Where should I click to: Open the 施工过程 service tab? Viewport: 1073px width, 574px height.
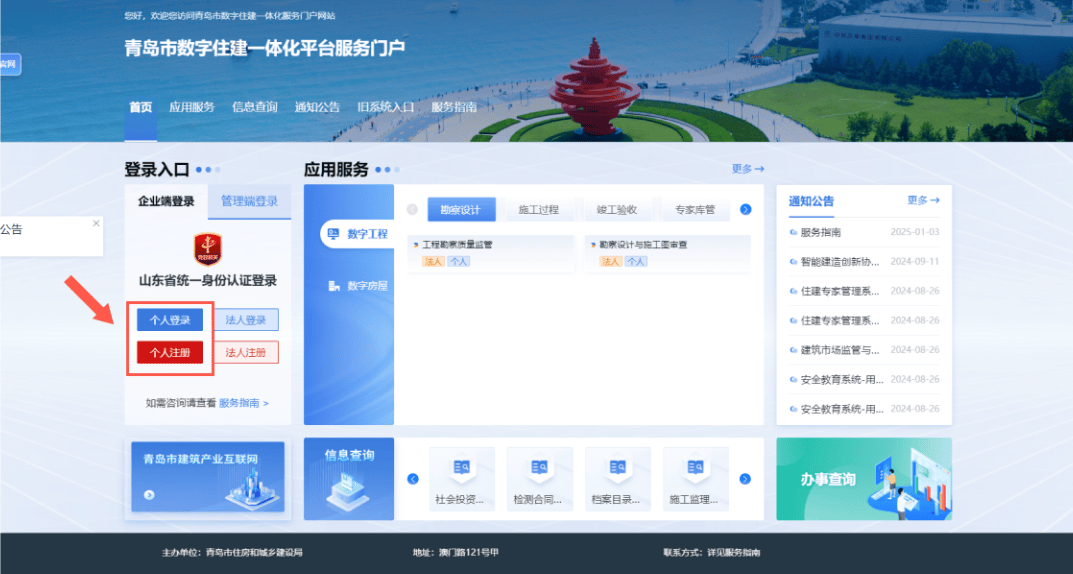coord(538,210)
